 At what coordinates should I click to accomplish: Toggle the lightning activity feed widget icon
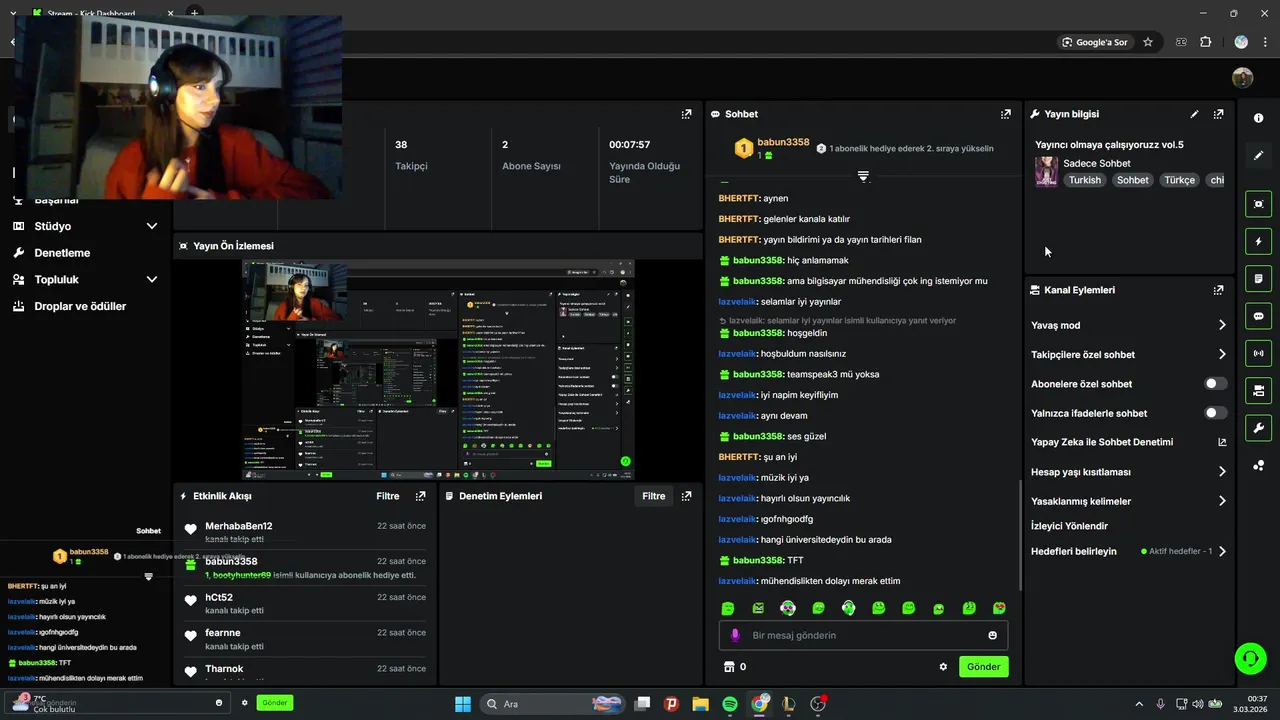point(1258,241)
